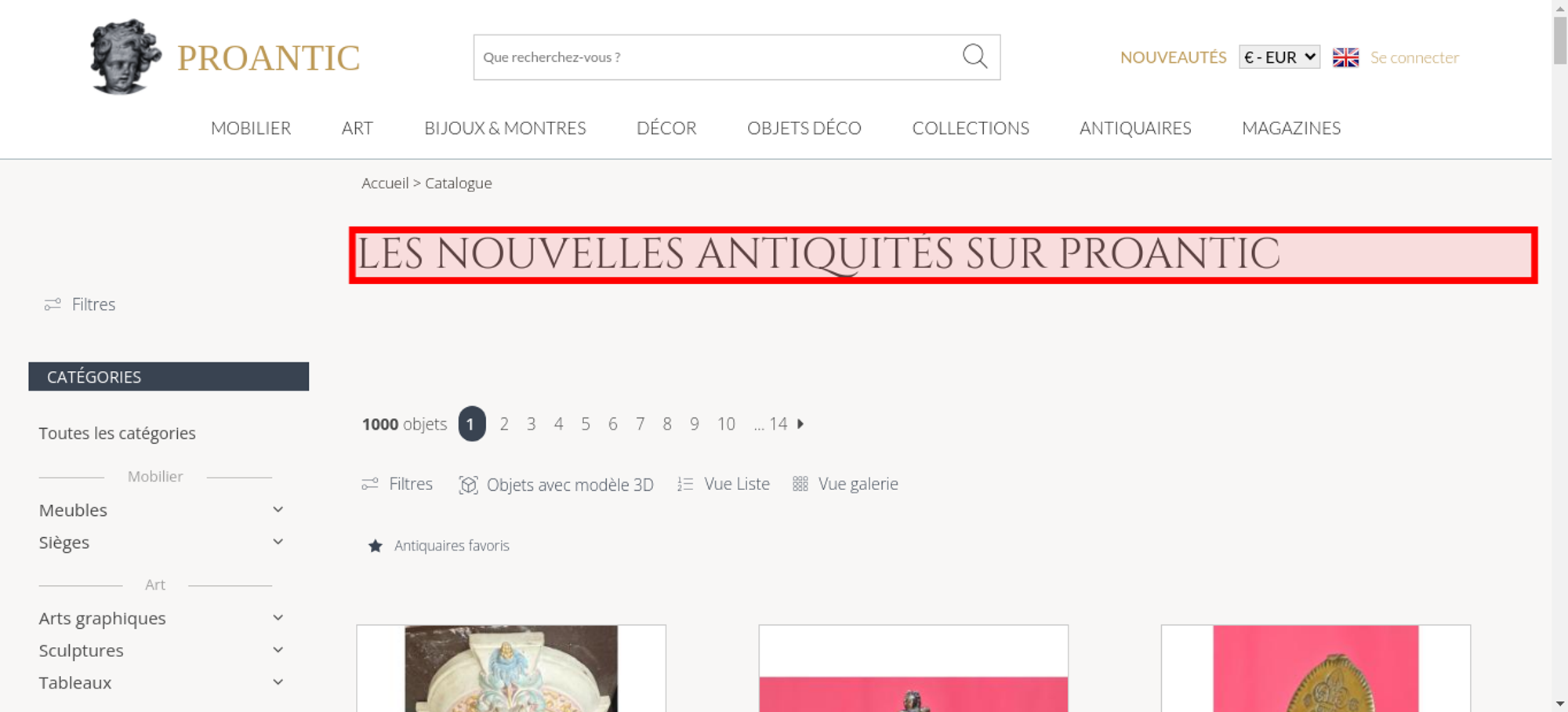Switch to Vue galerie view

[845, 484]
